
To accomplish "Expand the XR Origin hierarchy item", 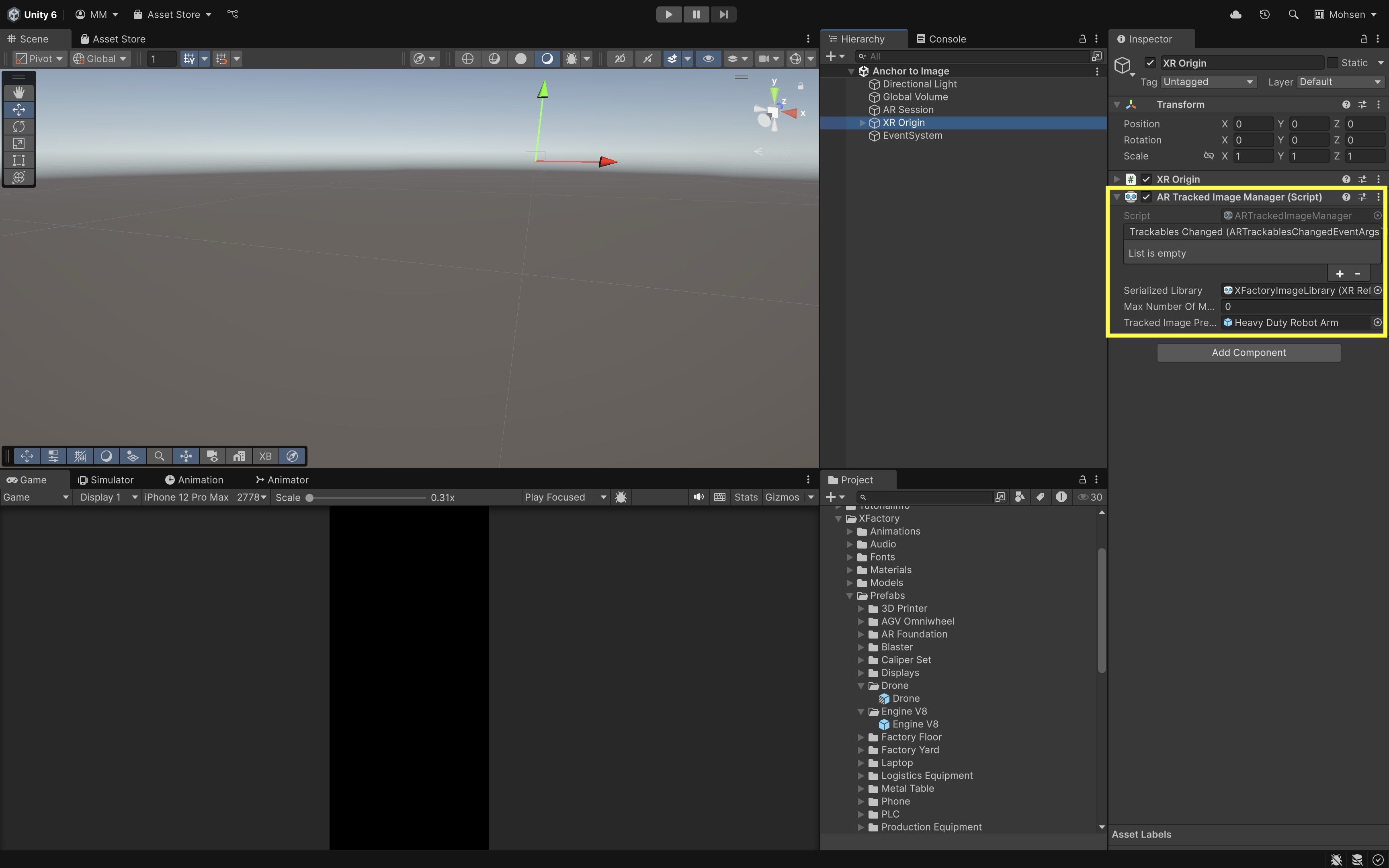I will (x=862, y=123).
